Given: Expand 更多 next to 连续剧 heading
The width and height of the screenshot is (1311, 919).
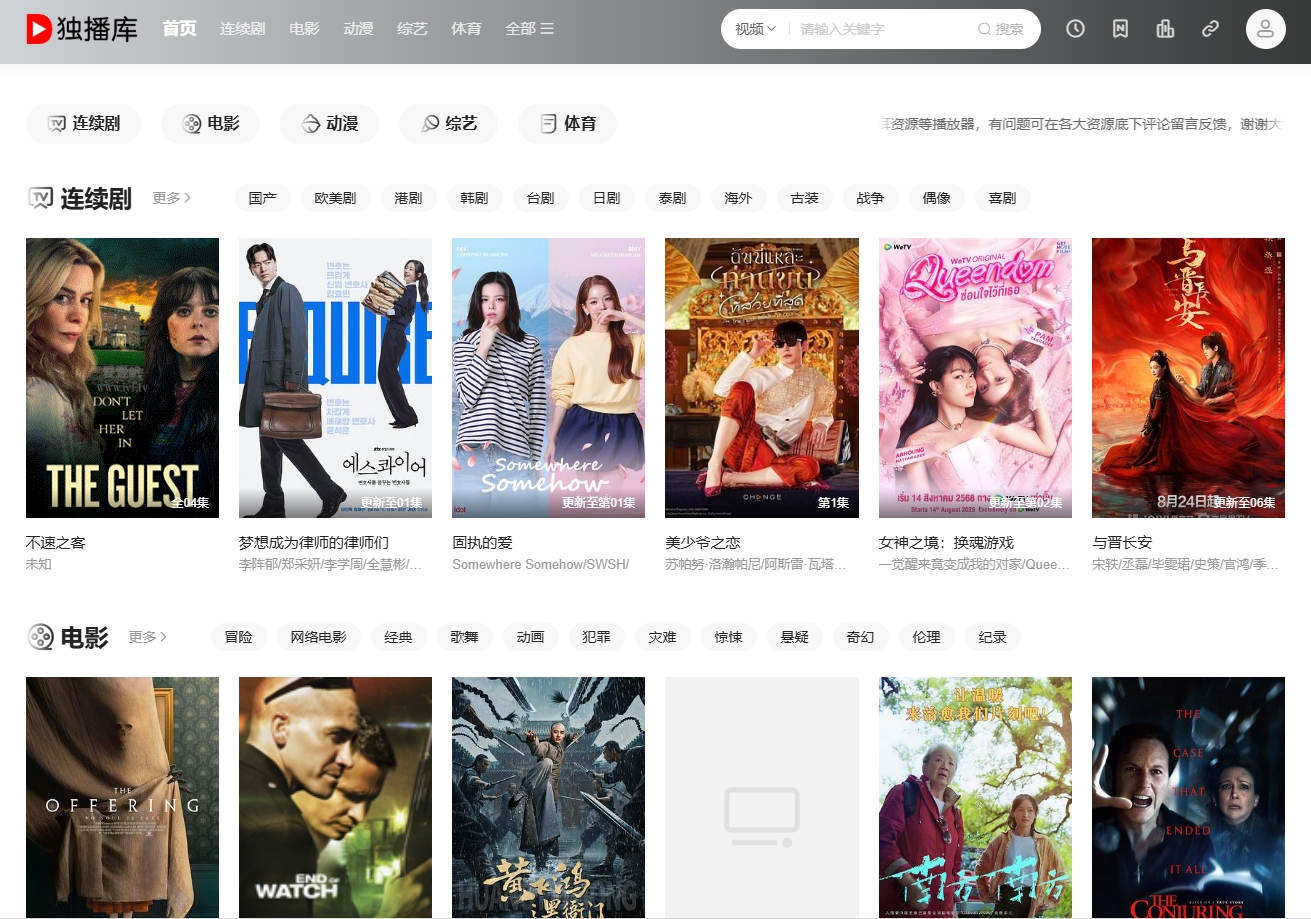Looking at the screenshot, I should pyautogui.click(x=171, y=198).
